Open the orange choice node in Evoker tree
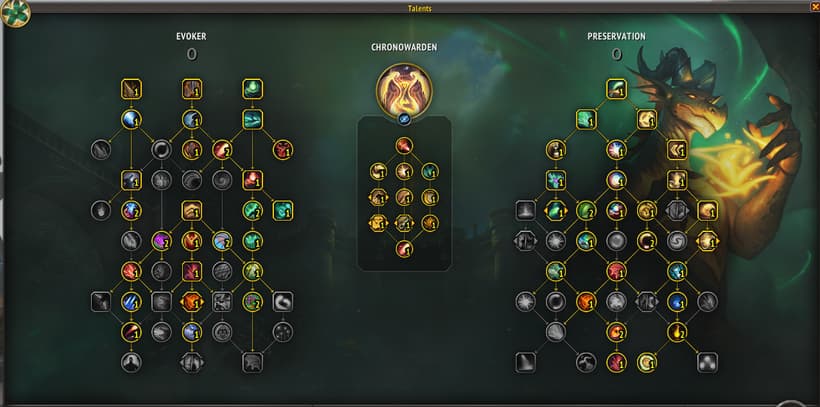 click(x=192, y=302)
